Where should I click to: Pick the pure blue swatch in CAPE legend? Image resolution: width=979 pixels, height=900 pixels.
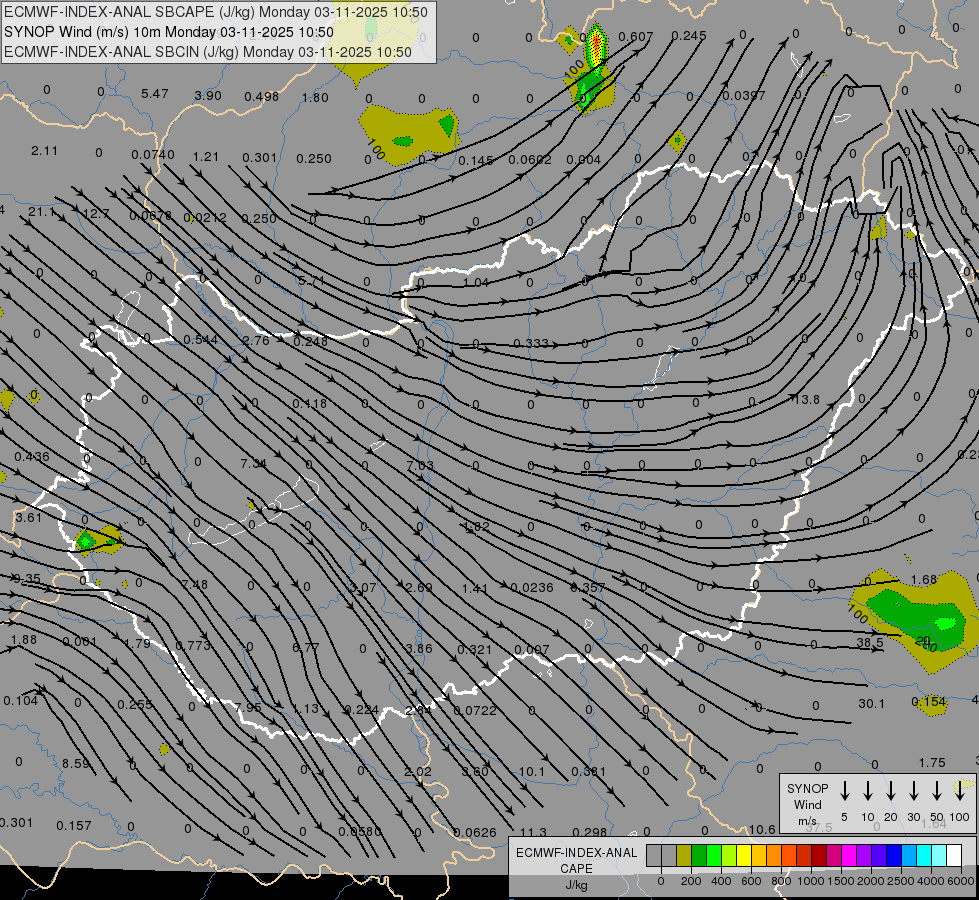(893, 856)
